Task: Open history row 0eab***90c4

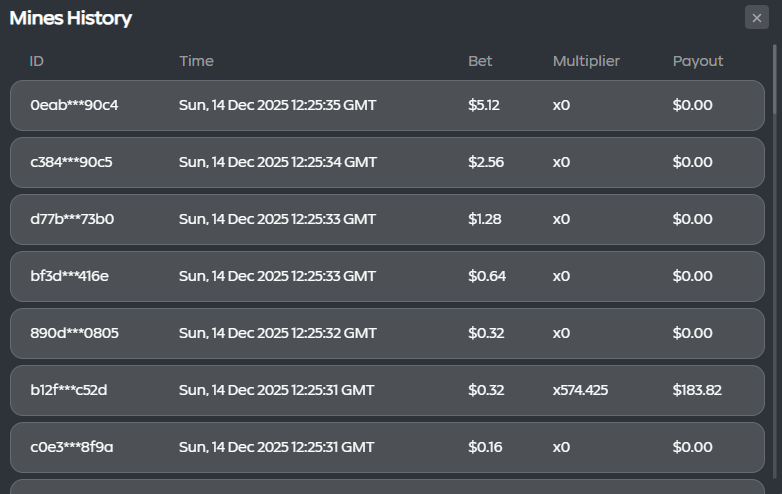Action: (x=387, y=105)
